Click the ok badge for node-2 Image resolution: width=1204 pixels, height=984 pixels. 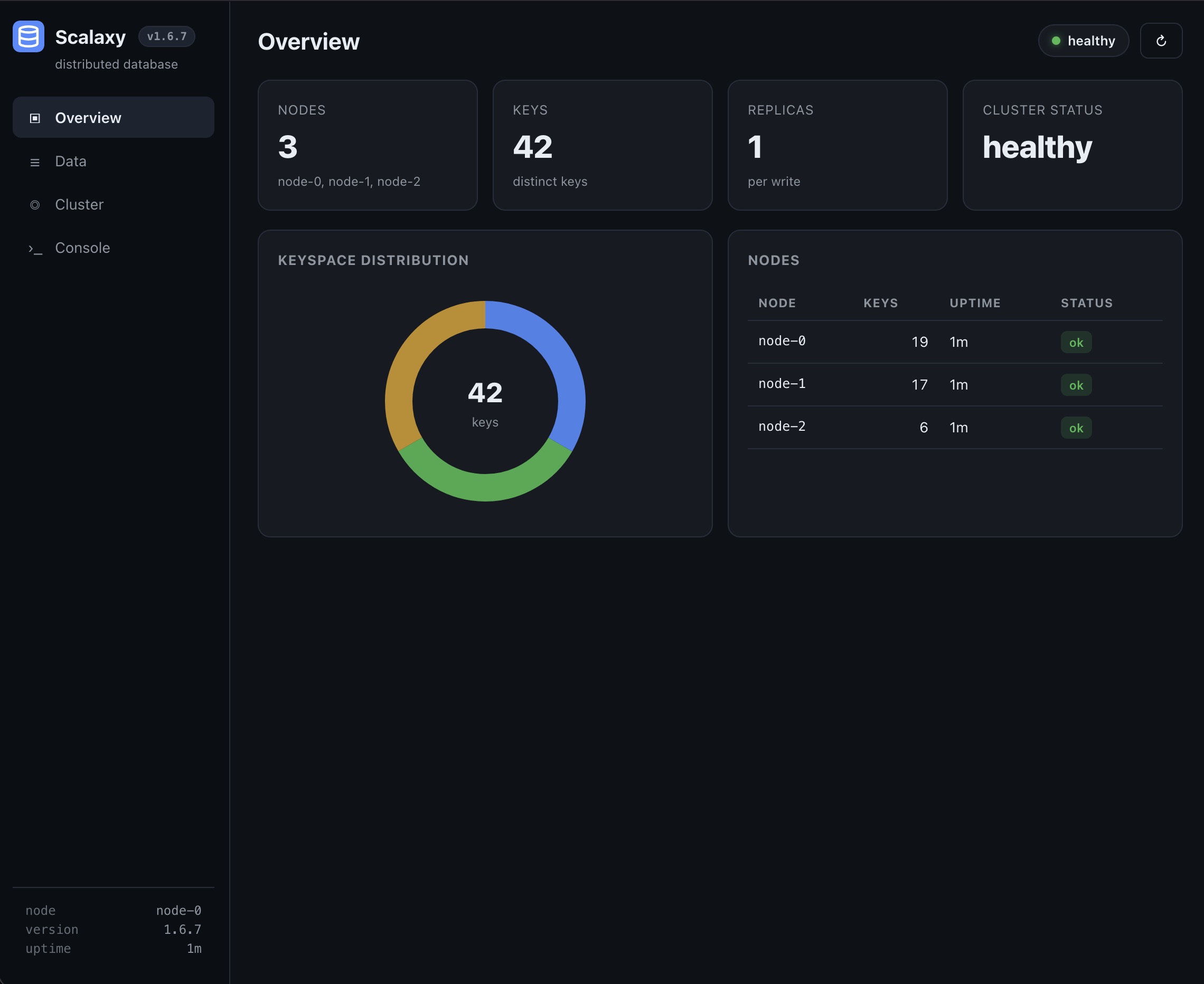point(1076,428)
